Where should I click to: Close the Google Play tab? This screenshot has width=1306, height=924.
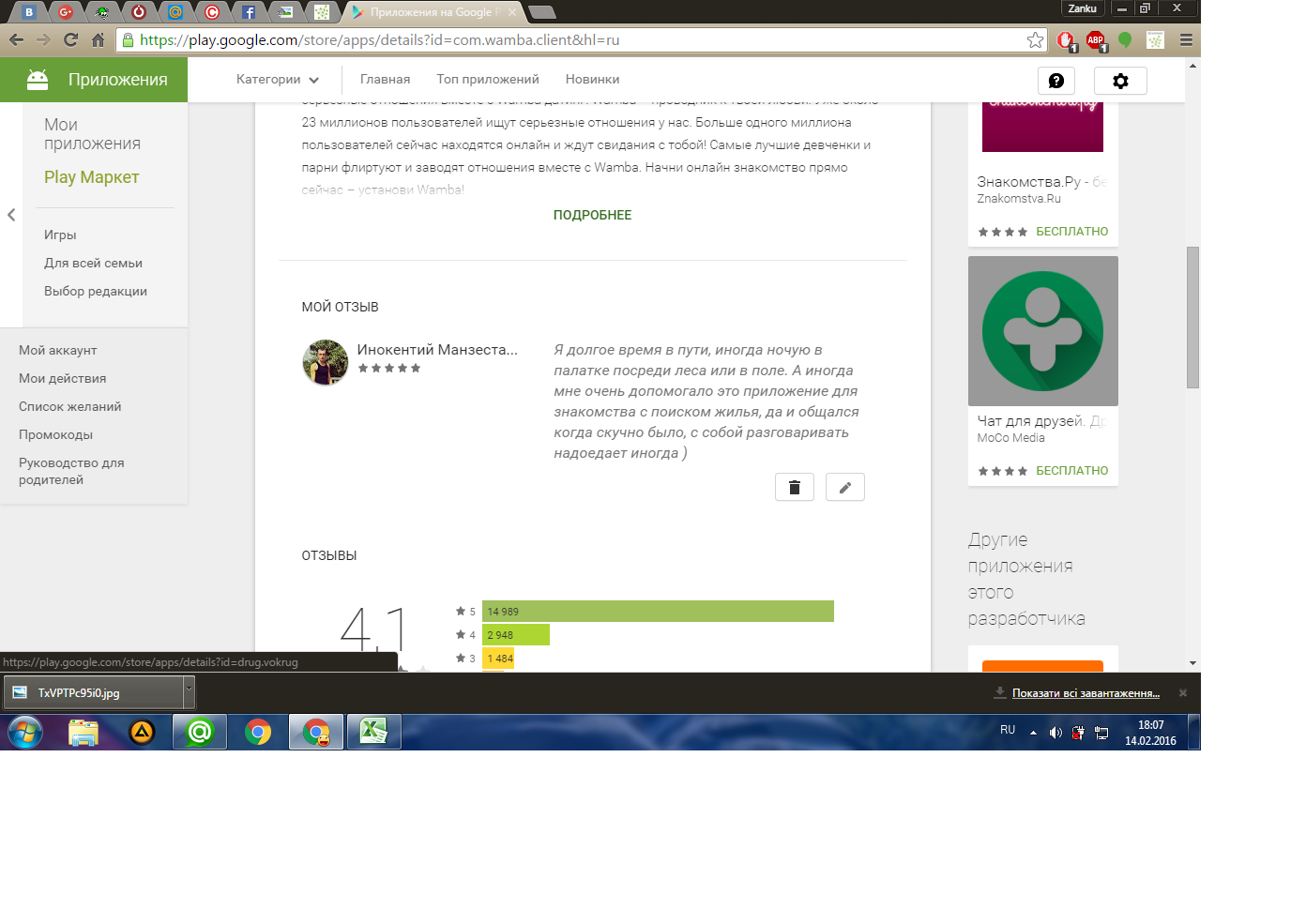pyautogui.click(x=512, y=12)
